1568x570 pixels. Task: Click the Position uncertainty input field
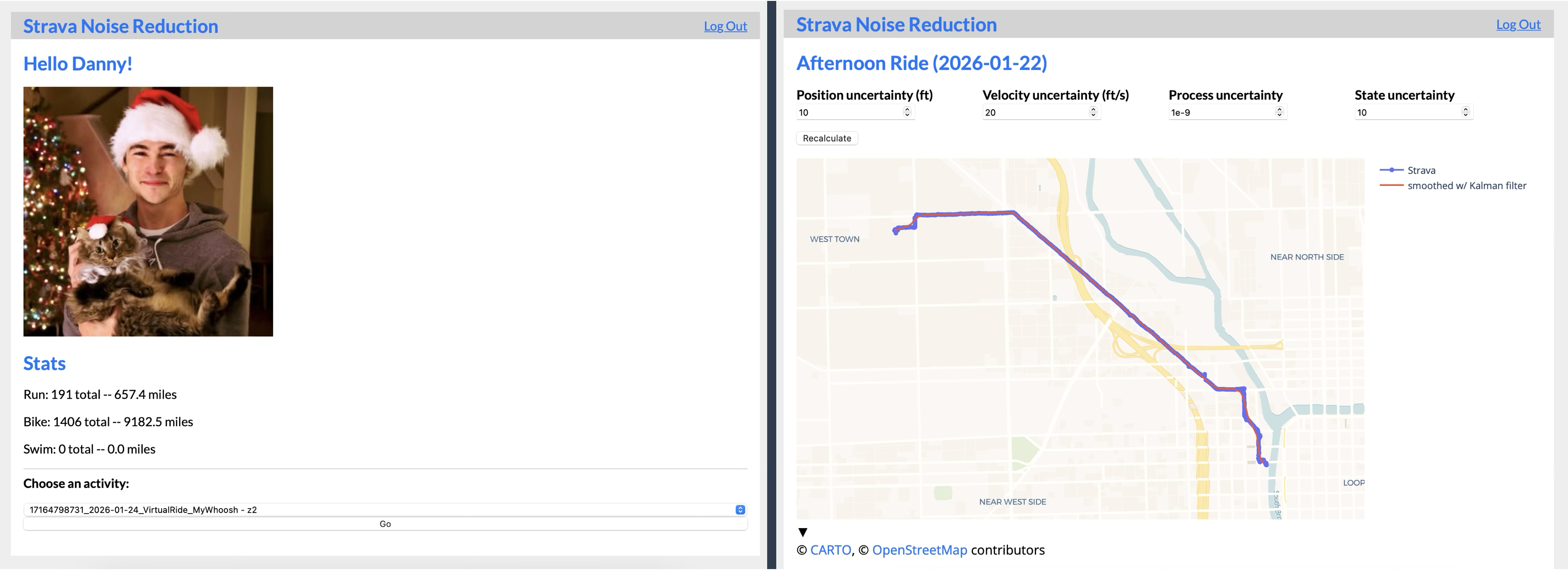(x=849, y=112)
